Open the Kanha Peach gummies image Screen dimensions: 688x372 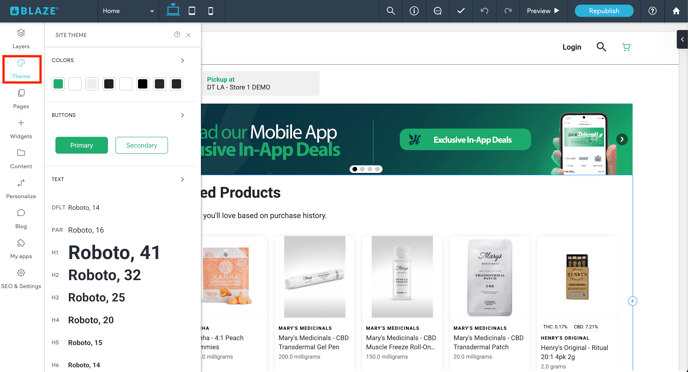[227, 277]
